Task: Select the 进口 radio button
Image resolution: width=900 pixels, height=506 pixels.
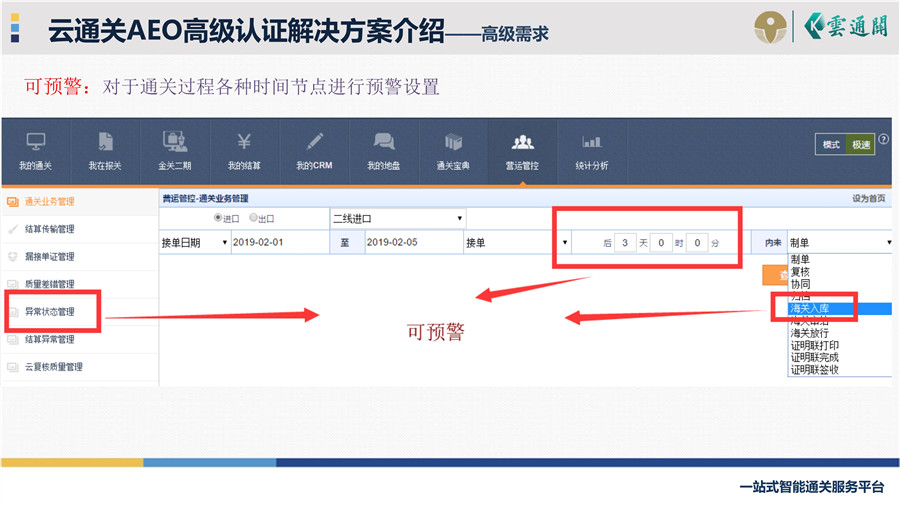Action: [x=218, y=218]
